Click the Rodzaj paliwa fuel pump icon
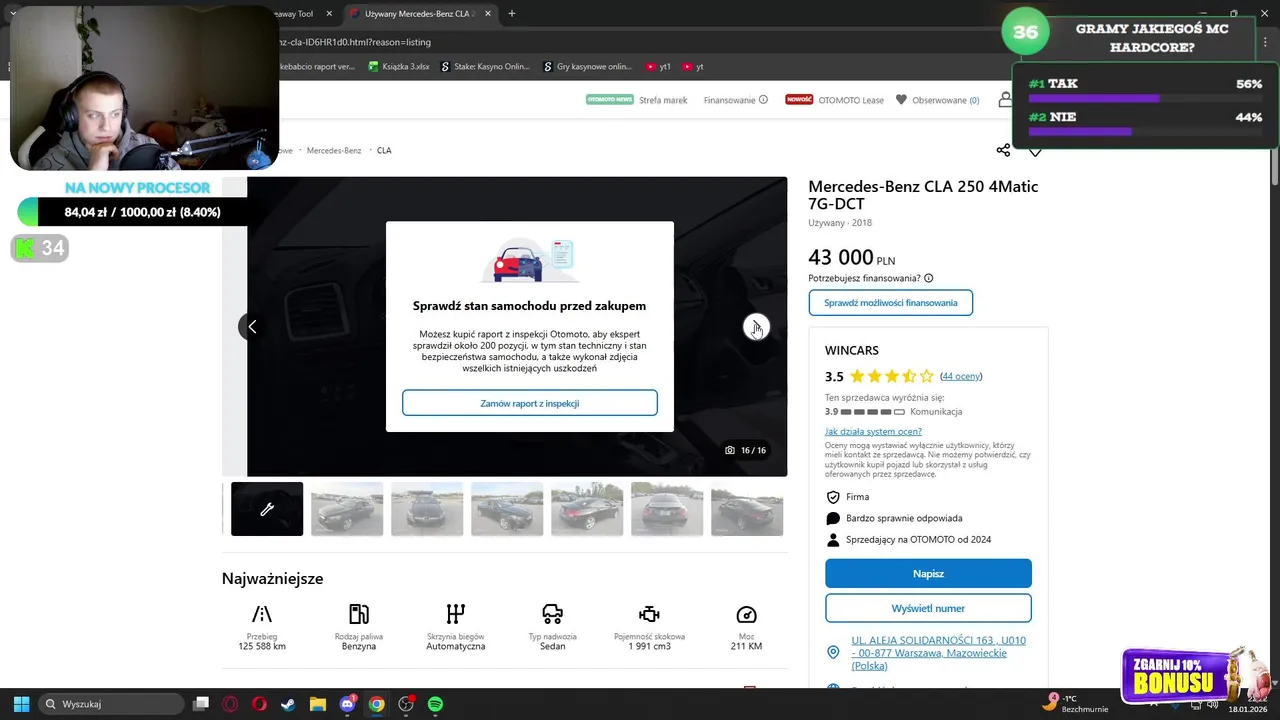1280x720 pixels. tap(359, 614)
